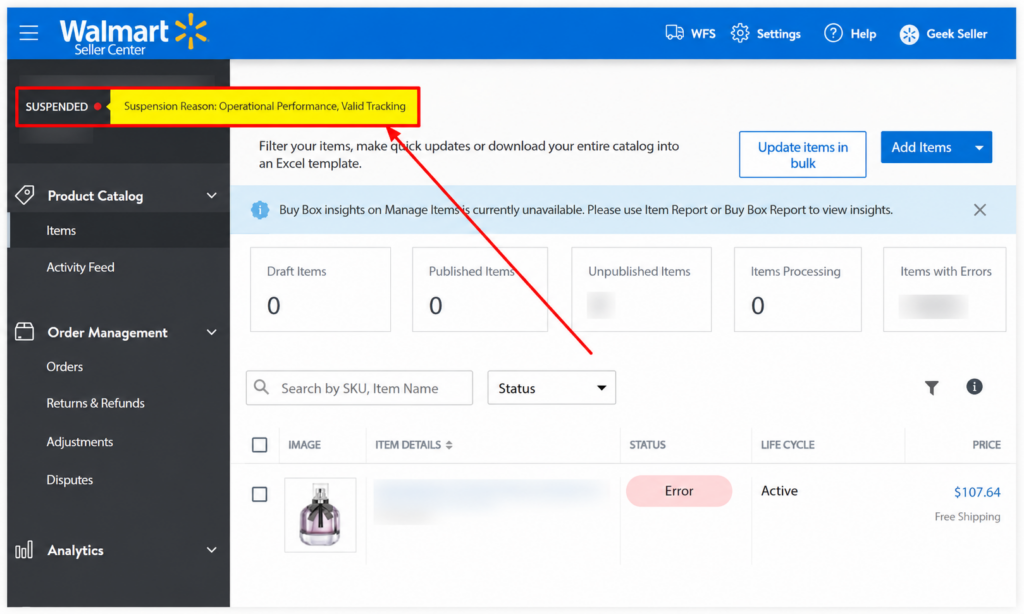
Task: Expand the Analytics section
Action: [212, 550]
